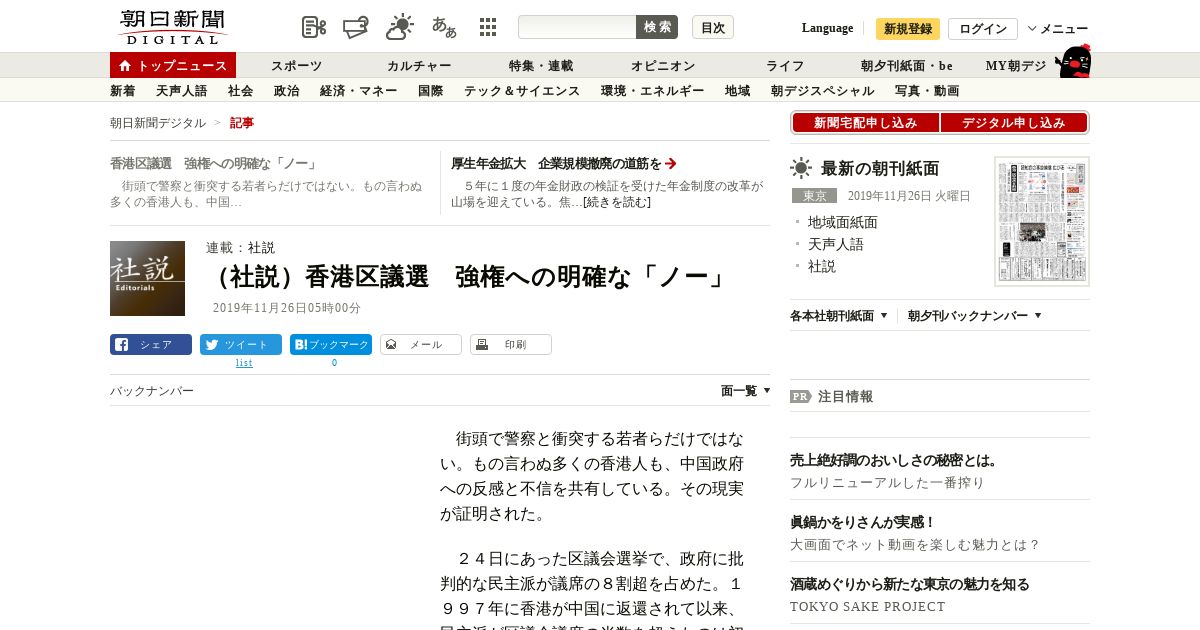This screenshot has height=630, width=1200.
Task: Open 天声人語 in the sub navigation
Action: 182,91
